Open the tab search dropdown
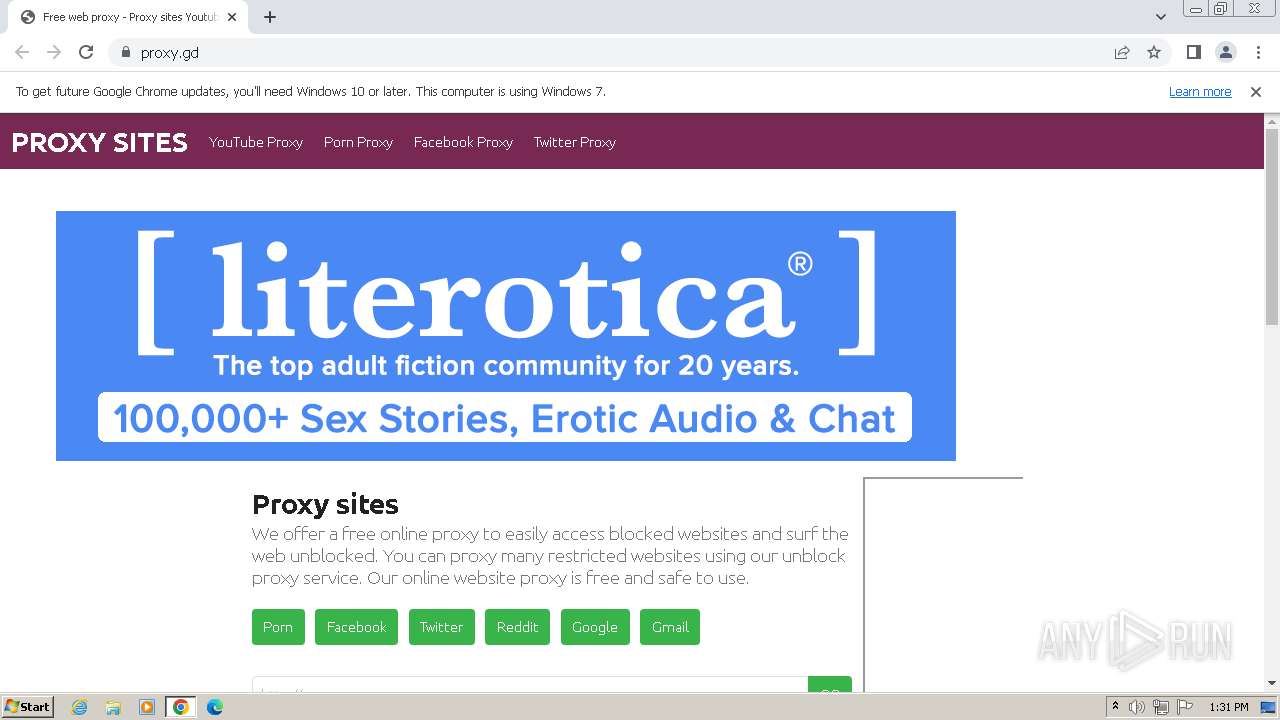Screen dimensions: 1280x720 click(x=1160, y=17)
